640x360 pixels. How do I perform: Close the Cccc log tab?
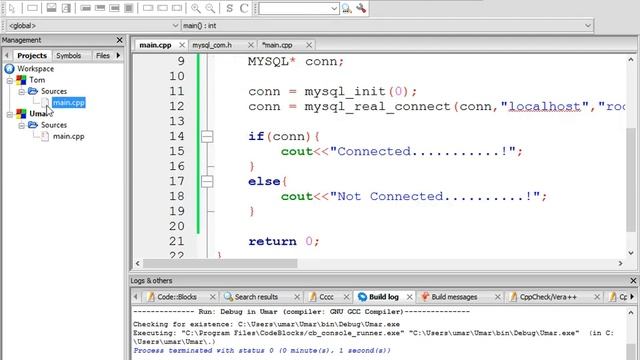tap(346, 297)
